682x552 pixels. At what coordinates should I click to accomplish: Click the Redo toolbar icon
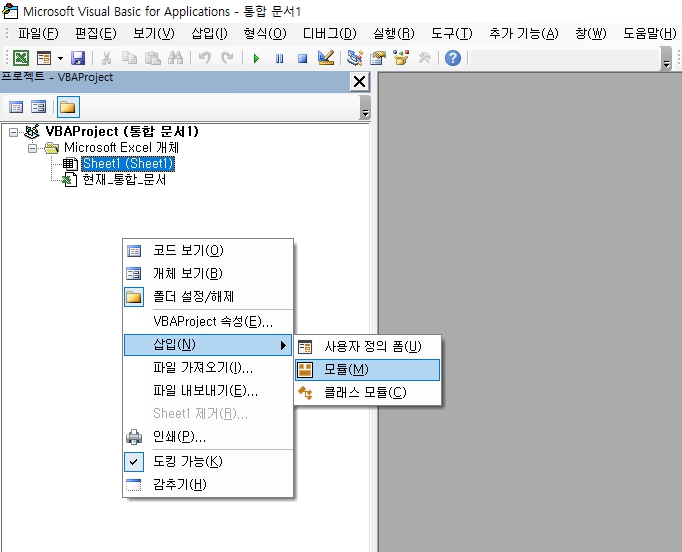(x=227, y=58)
